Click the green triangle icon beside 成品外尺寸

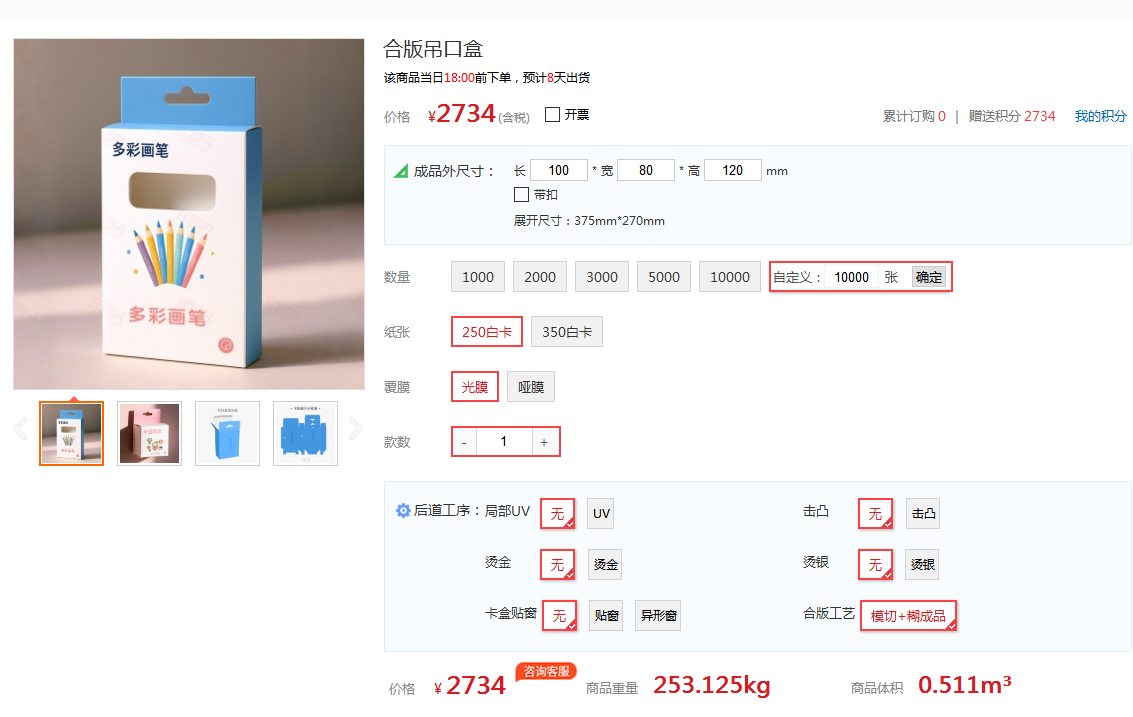point(401,171)
